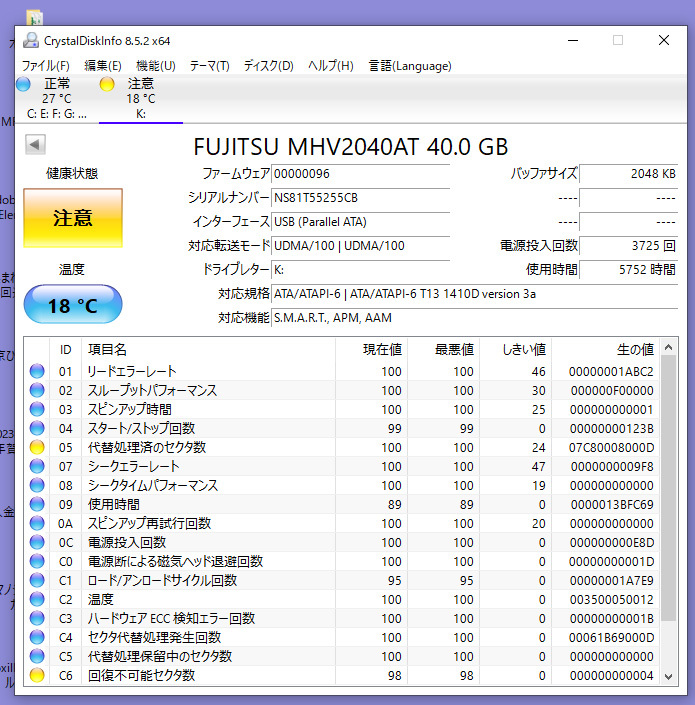The width and height of the screenshot is (695, 705).
Task: Click status icon for C5 代替処理保留中のセクタ数
Action: [x=37, y=656]
